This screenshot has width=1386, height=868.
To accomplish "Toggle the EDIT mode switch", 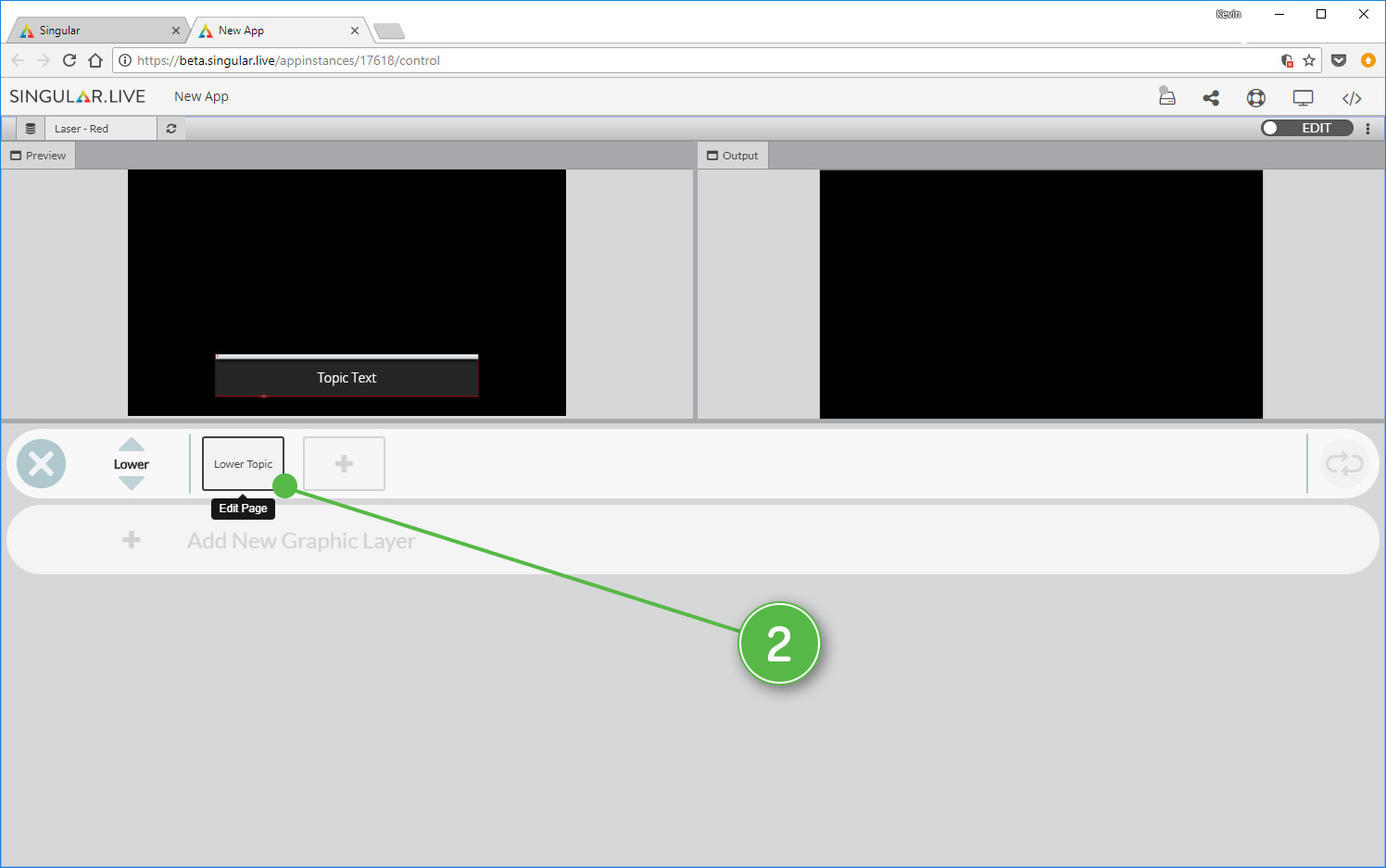I will (1307, 128).
